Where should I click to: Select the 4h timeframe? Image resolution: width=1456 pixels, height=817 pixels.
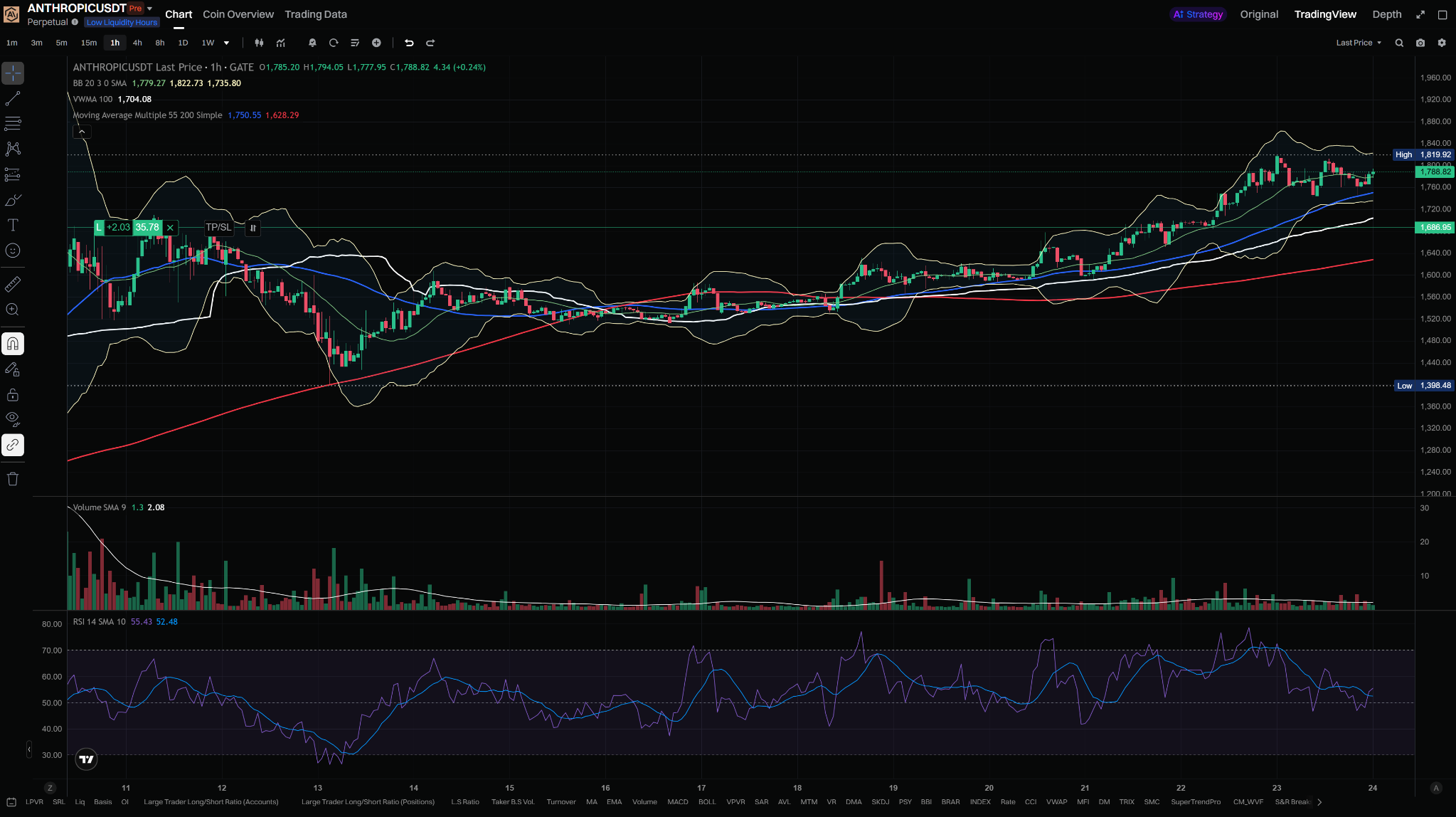[137, 43]
